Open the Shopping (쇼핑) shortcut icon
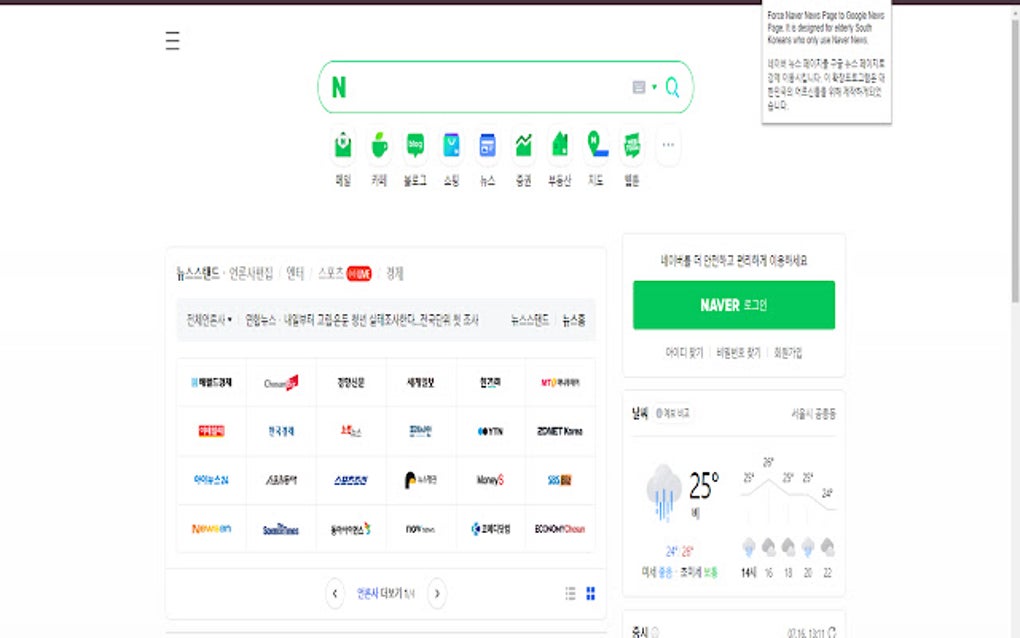This screenshot has height=638, width=1020. coord(451,145)
